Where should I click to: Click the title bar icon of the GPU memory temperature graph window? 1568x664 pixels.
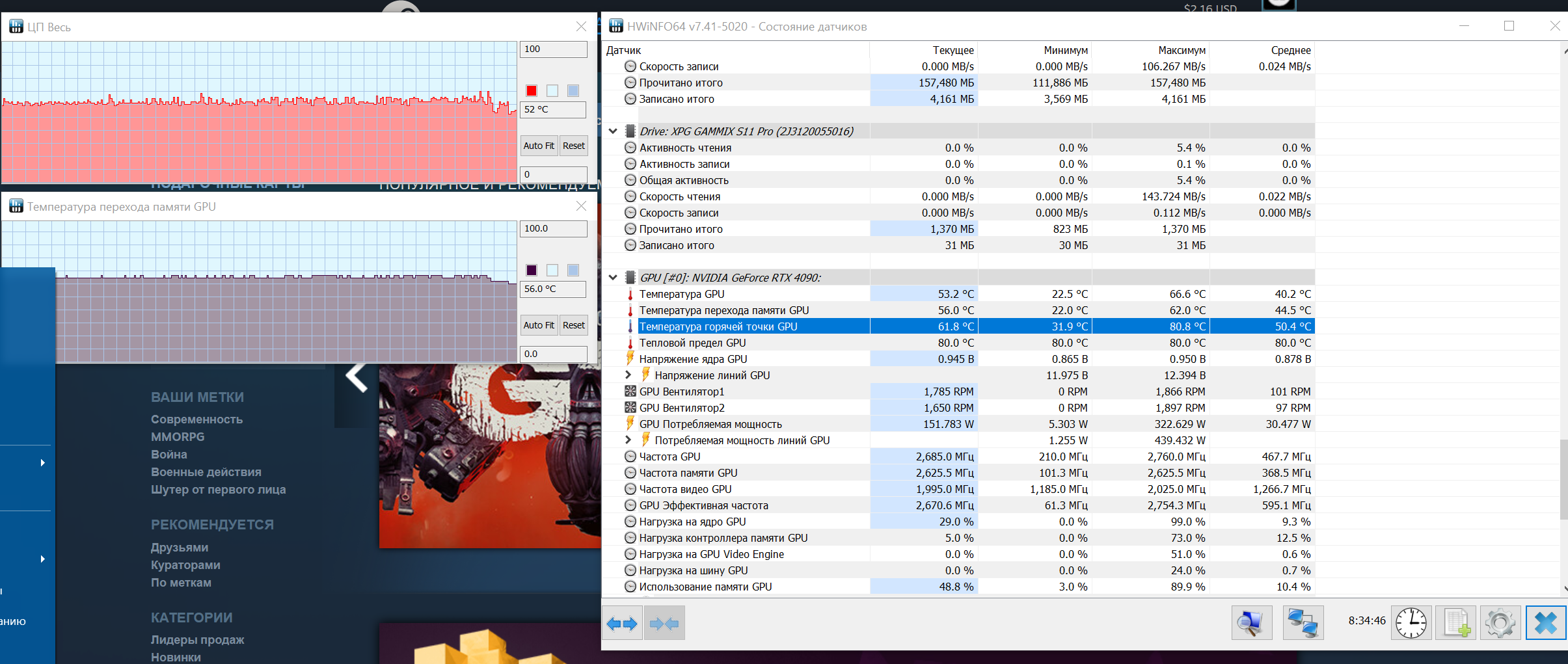pyautogui.click(x=16, y=206)
